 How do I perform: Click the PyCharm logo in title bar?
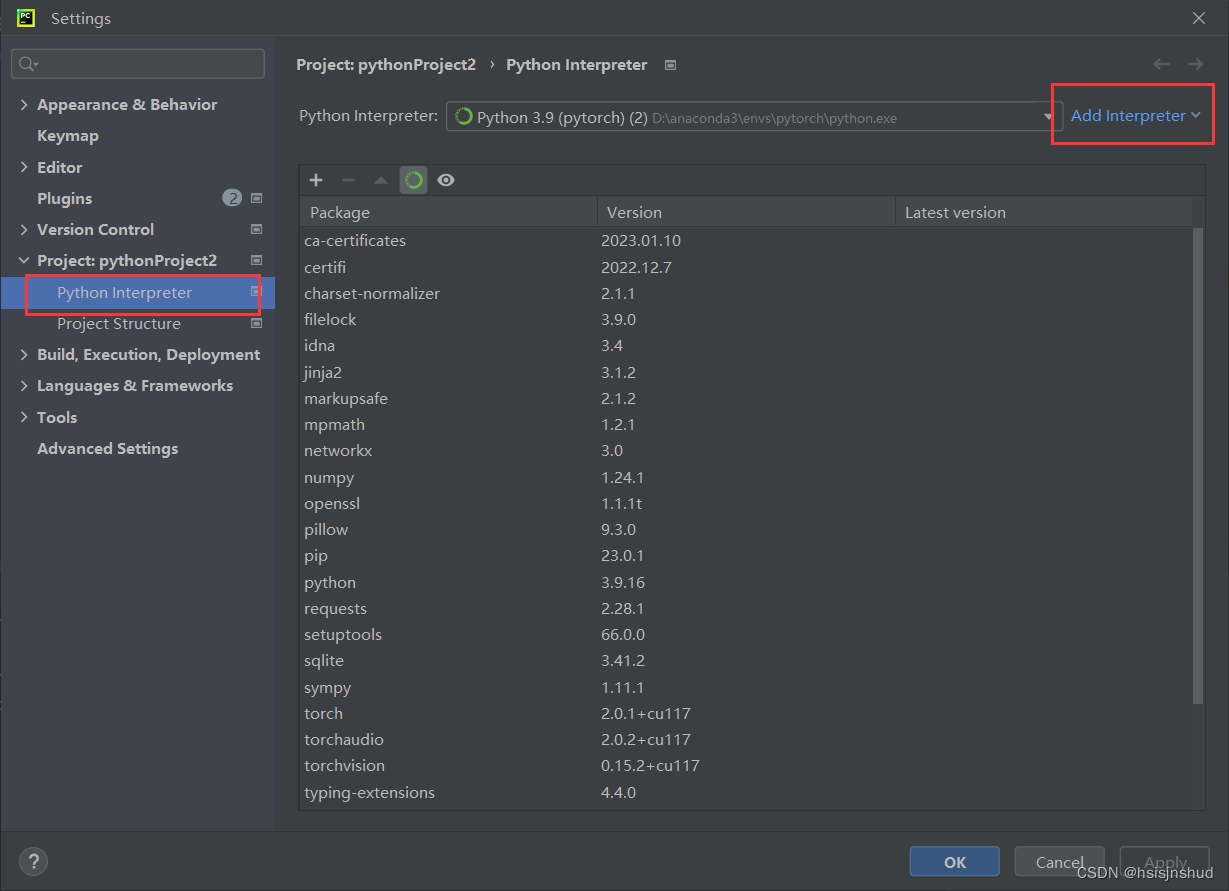(26, 17)
